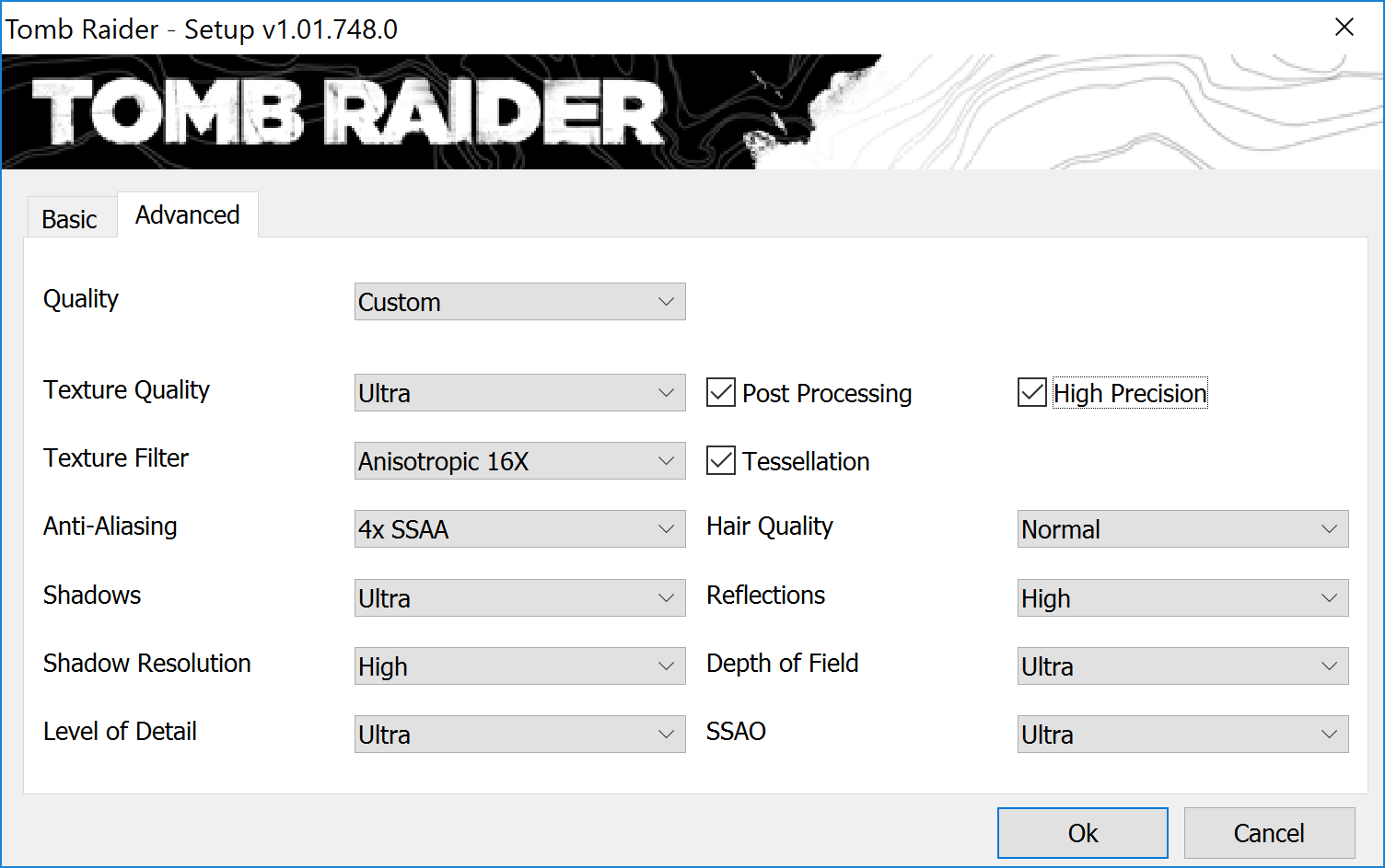Switch to the Basic tab

[x=70, y=218]
